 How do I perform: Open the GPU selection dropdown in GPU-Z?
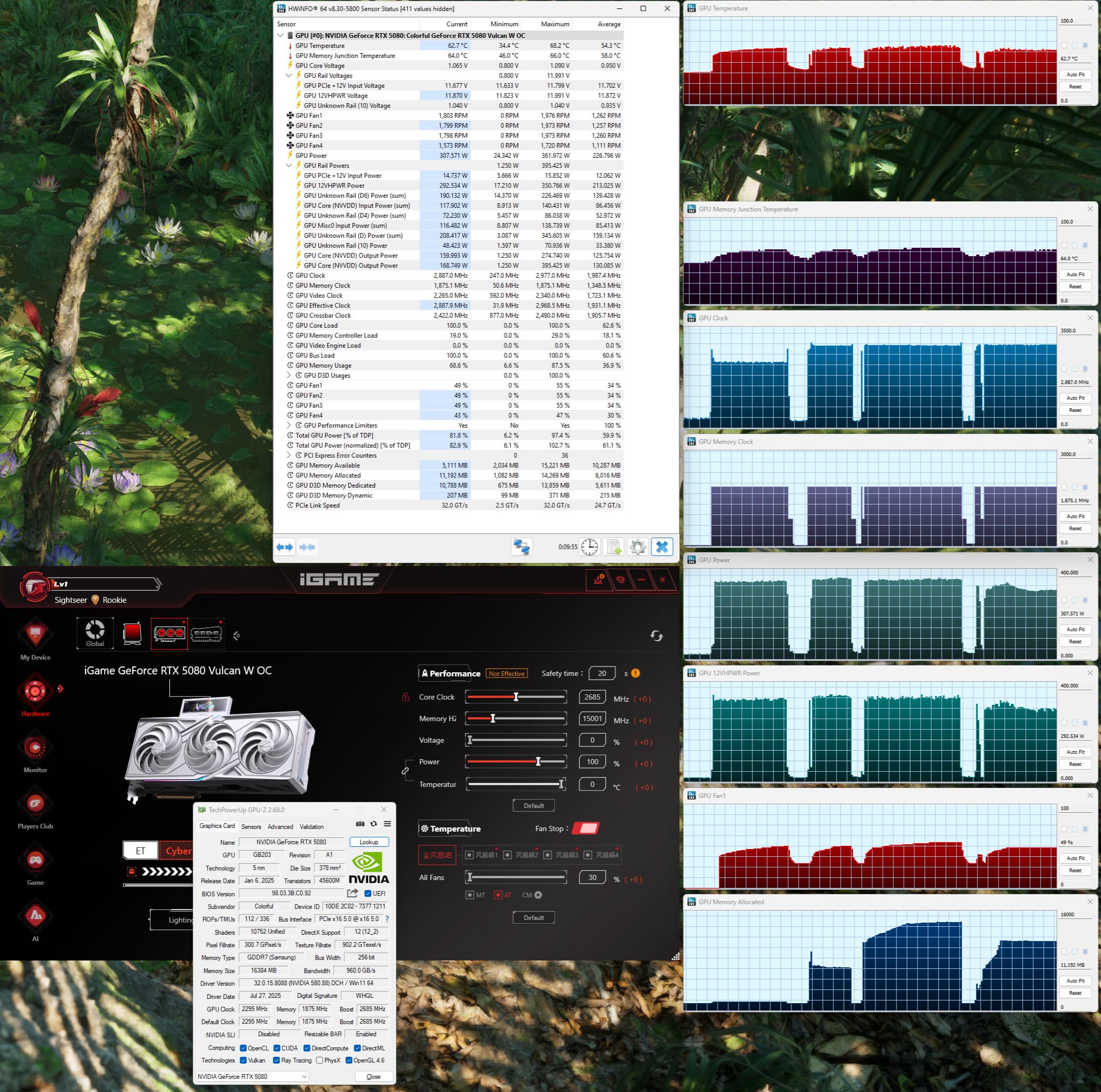point(252,1077)
